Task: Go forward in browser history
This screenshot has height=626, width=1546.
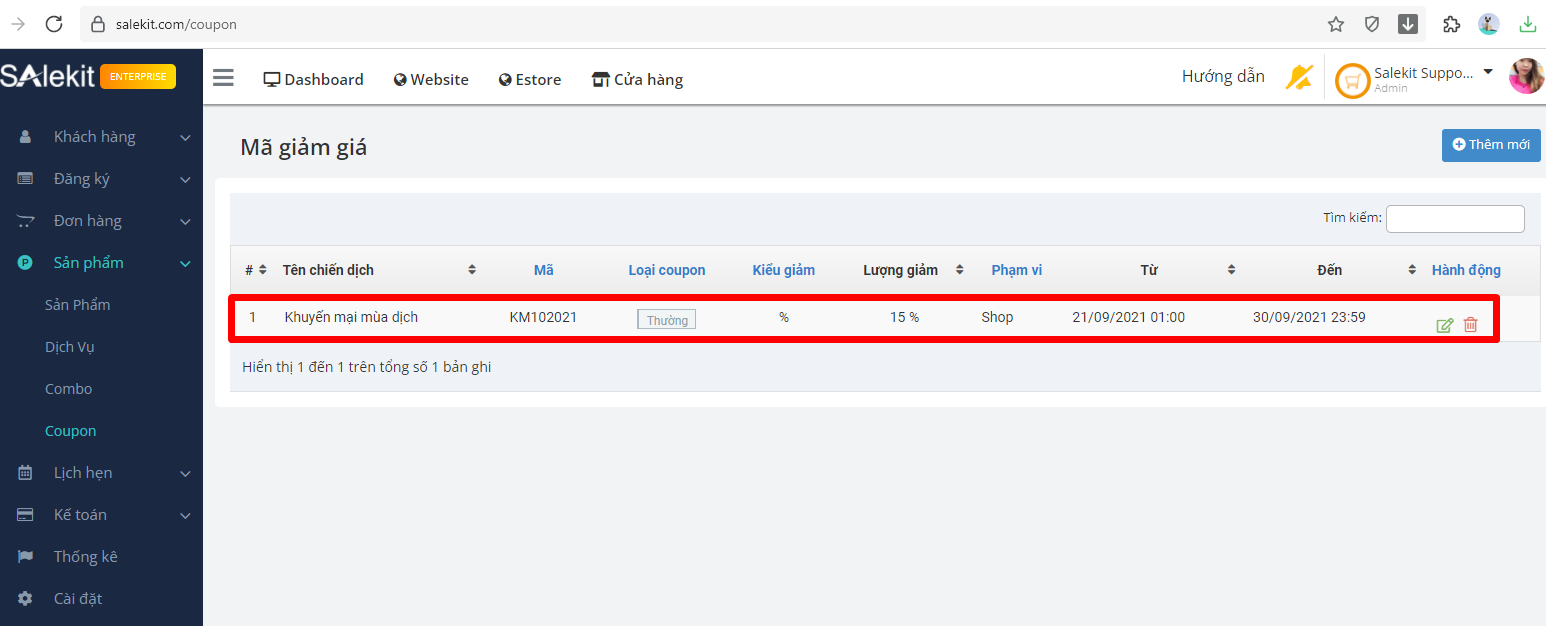Action: click(18, 24)
